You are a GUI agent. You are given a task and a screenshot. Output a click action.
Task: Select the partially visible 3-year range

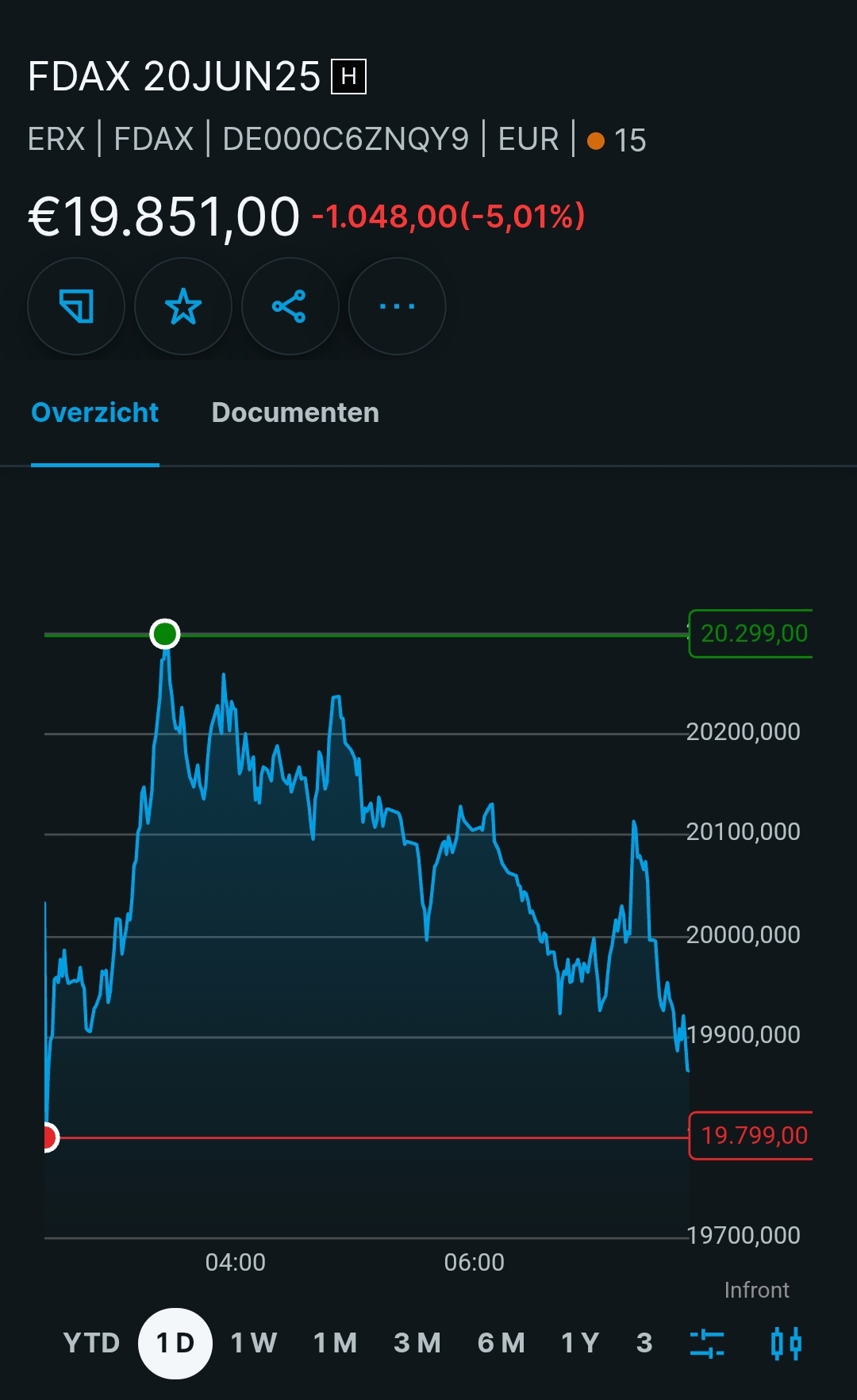(x=644, y=1343)
